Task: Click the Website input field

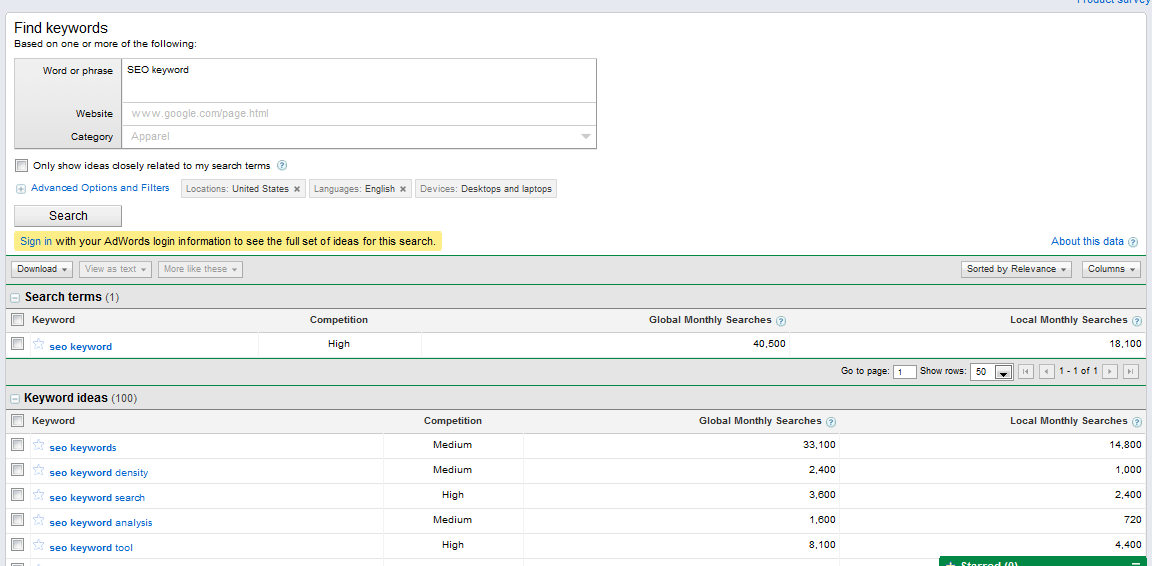Action: (x=358, y=114)
